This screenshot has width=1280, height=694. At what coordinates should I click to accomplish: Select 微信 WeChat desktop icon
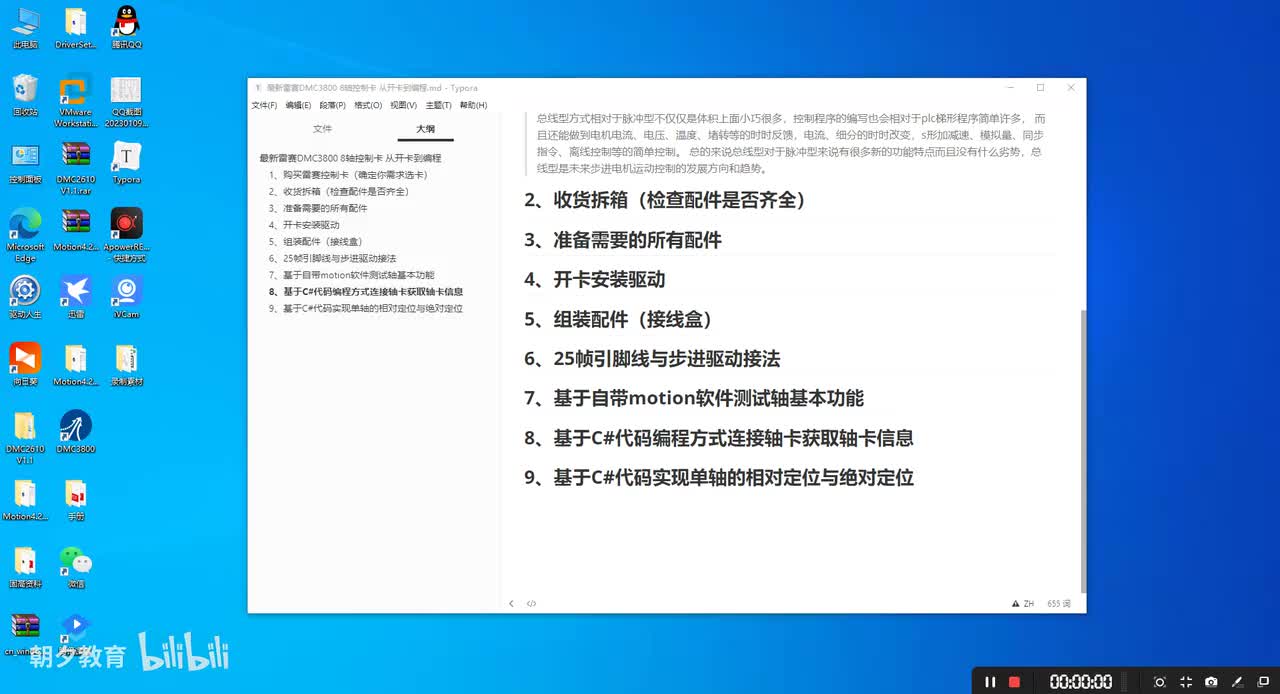[76, 568]
